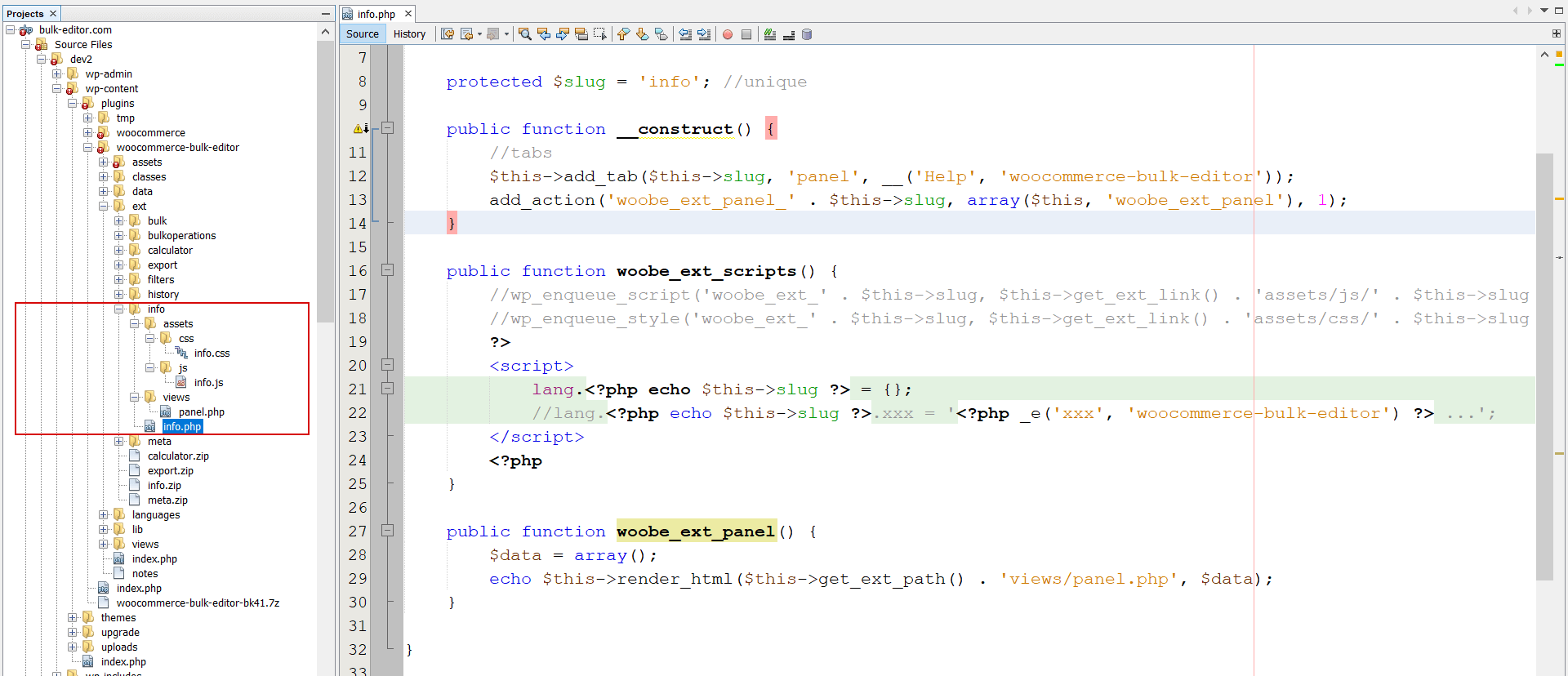Toggle highlight search icon in editor toolbar

581,34
